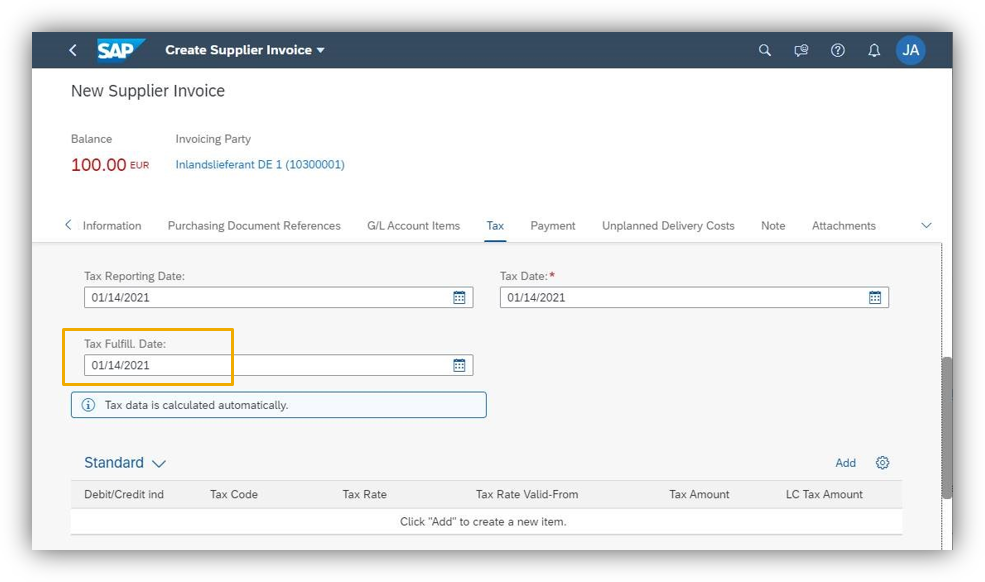Expand the Create Supplier Invoice title dropdown

click(x=321, y=50)
